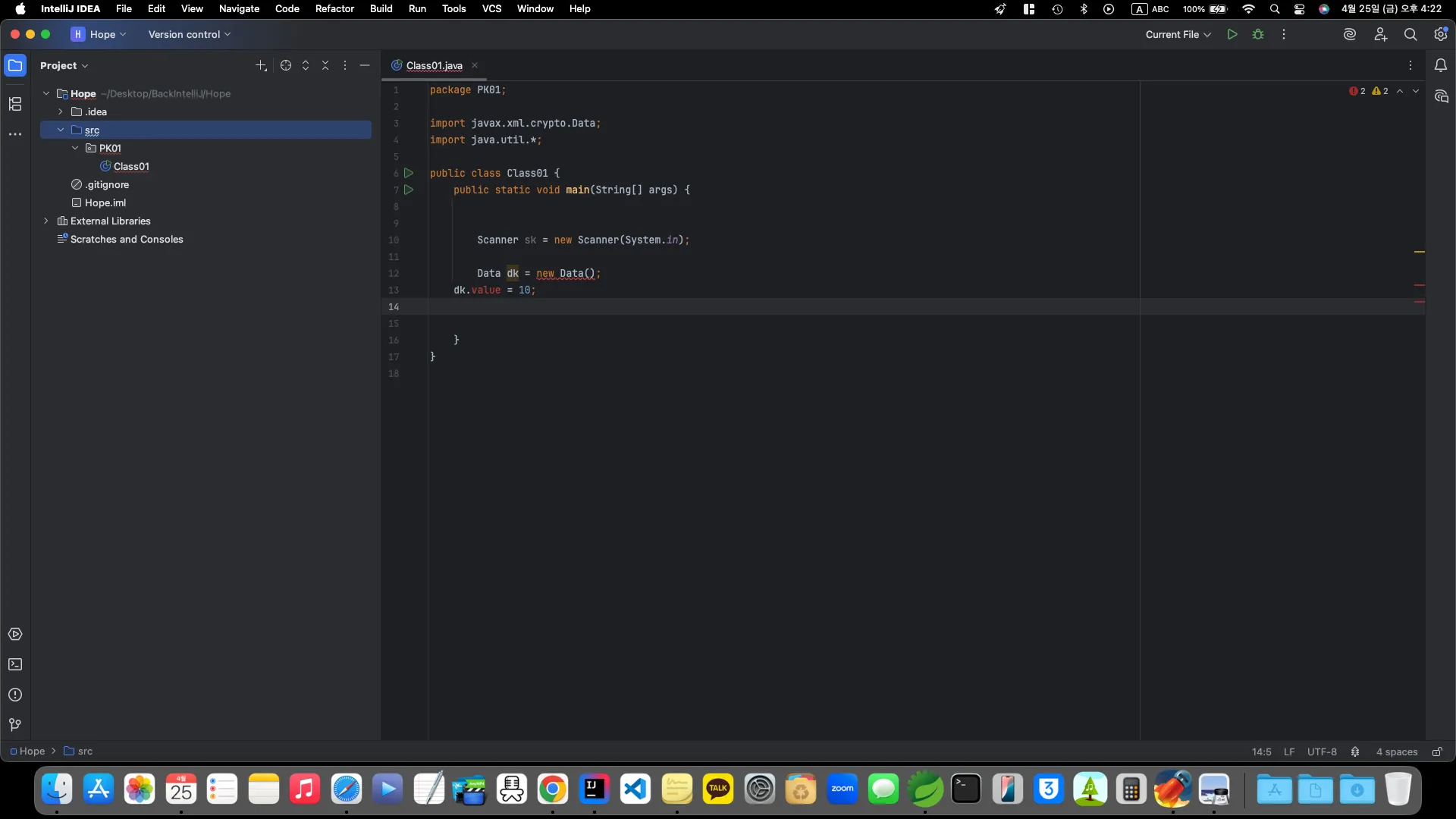Screen dimensions: 1456x819
Task: Open the Current File run configuration dropdown
Action: click(x=1178, y=34)
